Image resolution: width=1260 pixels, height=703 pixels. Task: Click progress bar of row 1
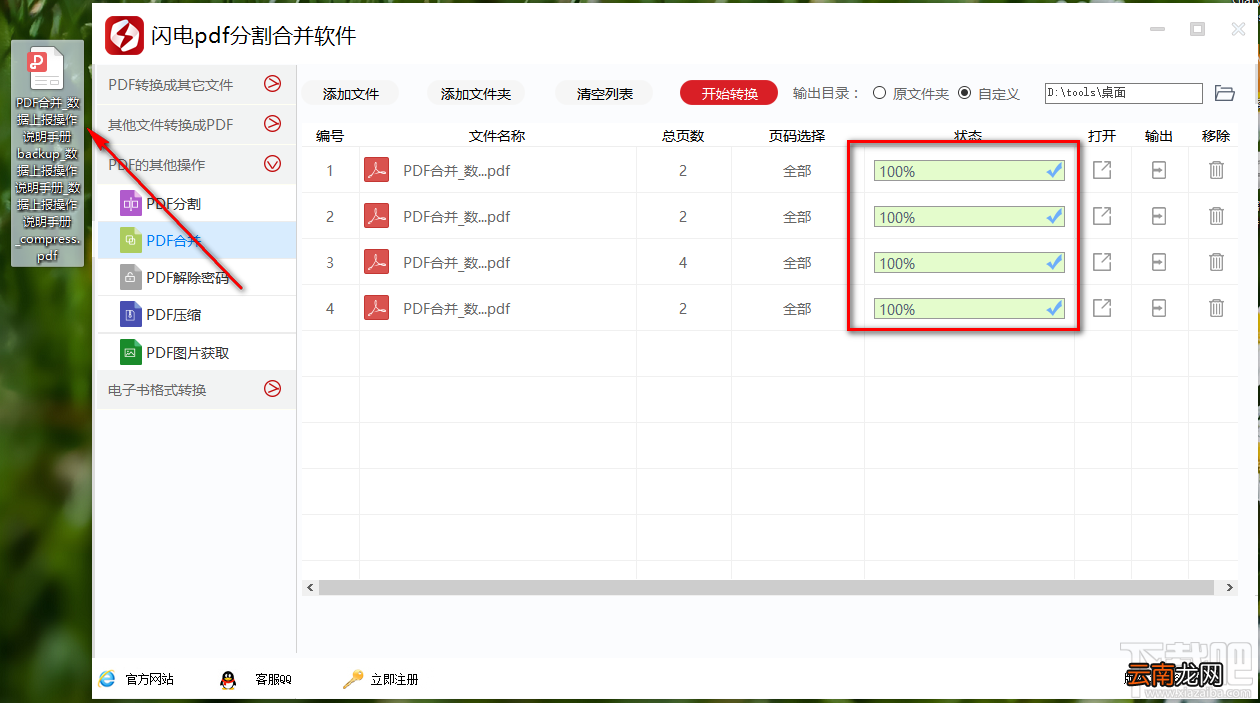click(969, 171)
